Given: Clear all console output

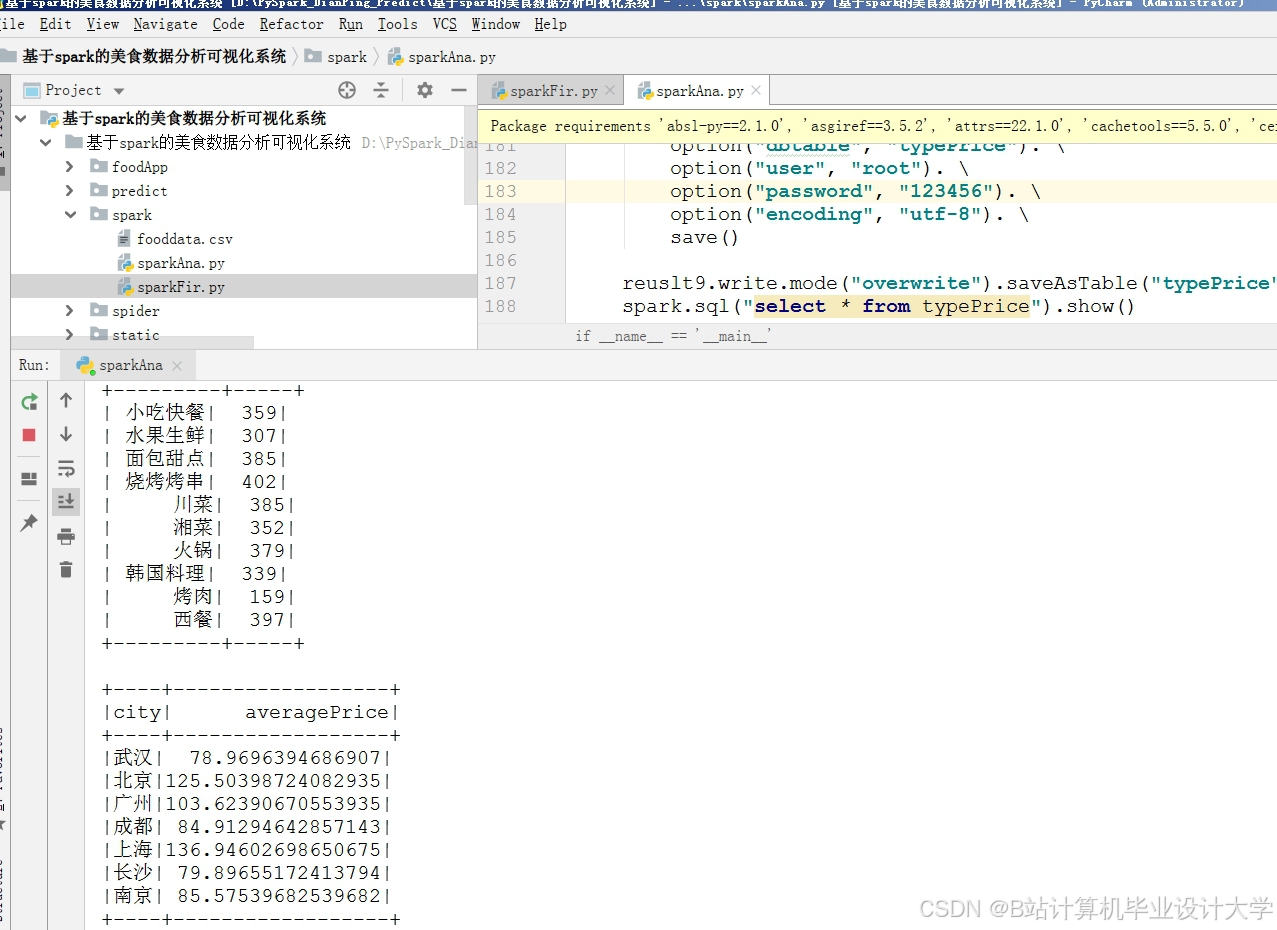Looking at the screenshot, I should [66, 570].
